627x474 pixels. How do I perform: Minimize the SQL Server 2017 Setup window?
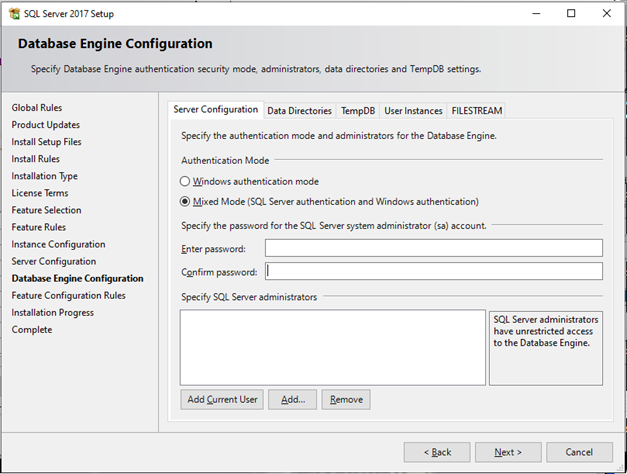pyautogui.click(x=536, y=14)
